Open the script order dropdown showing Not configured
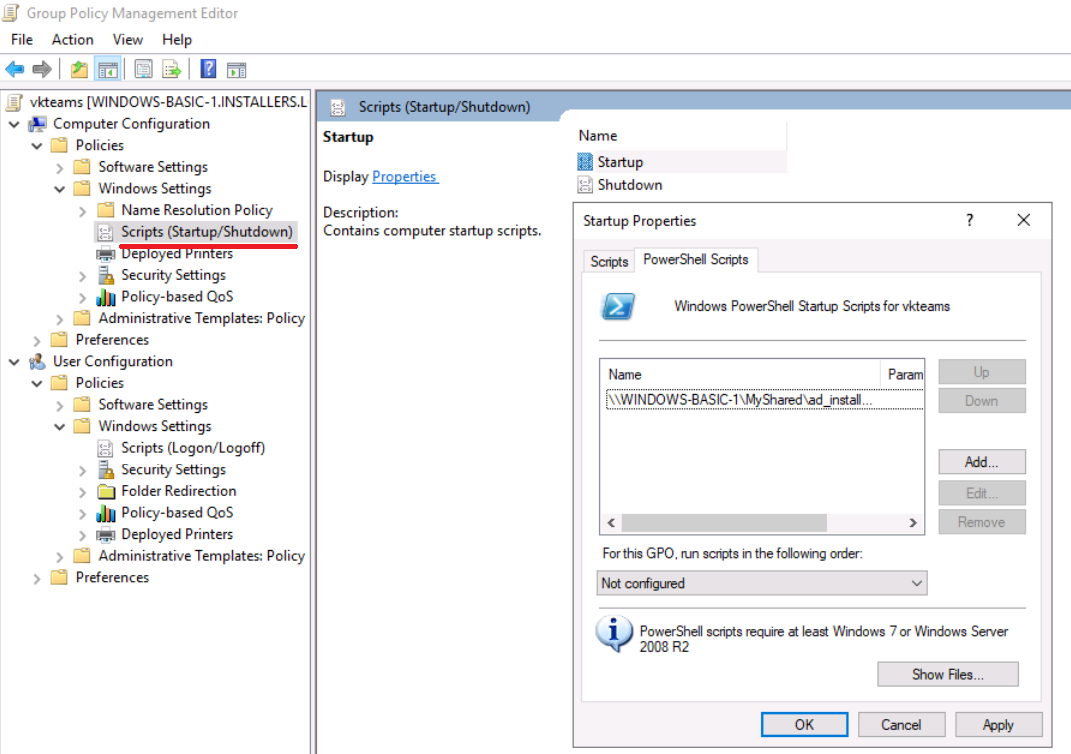Viewport: 1071px width, 754px height. point(762,583)
